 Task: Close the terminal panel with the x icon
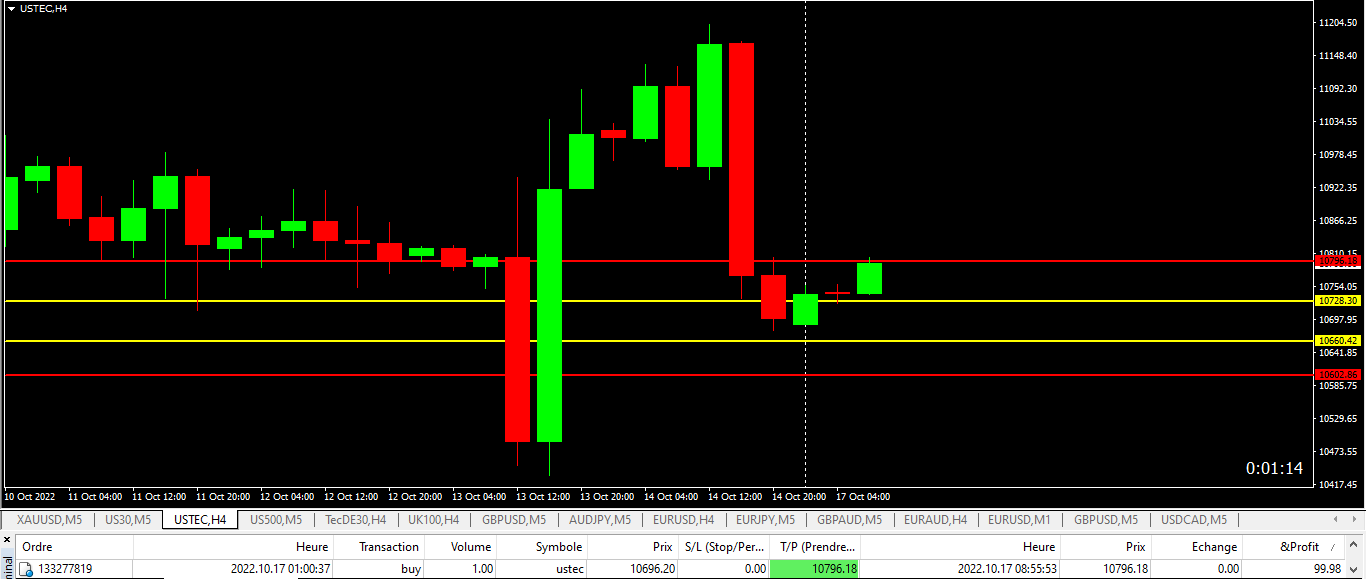click(6, 540)
